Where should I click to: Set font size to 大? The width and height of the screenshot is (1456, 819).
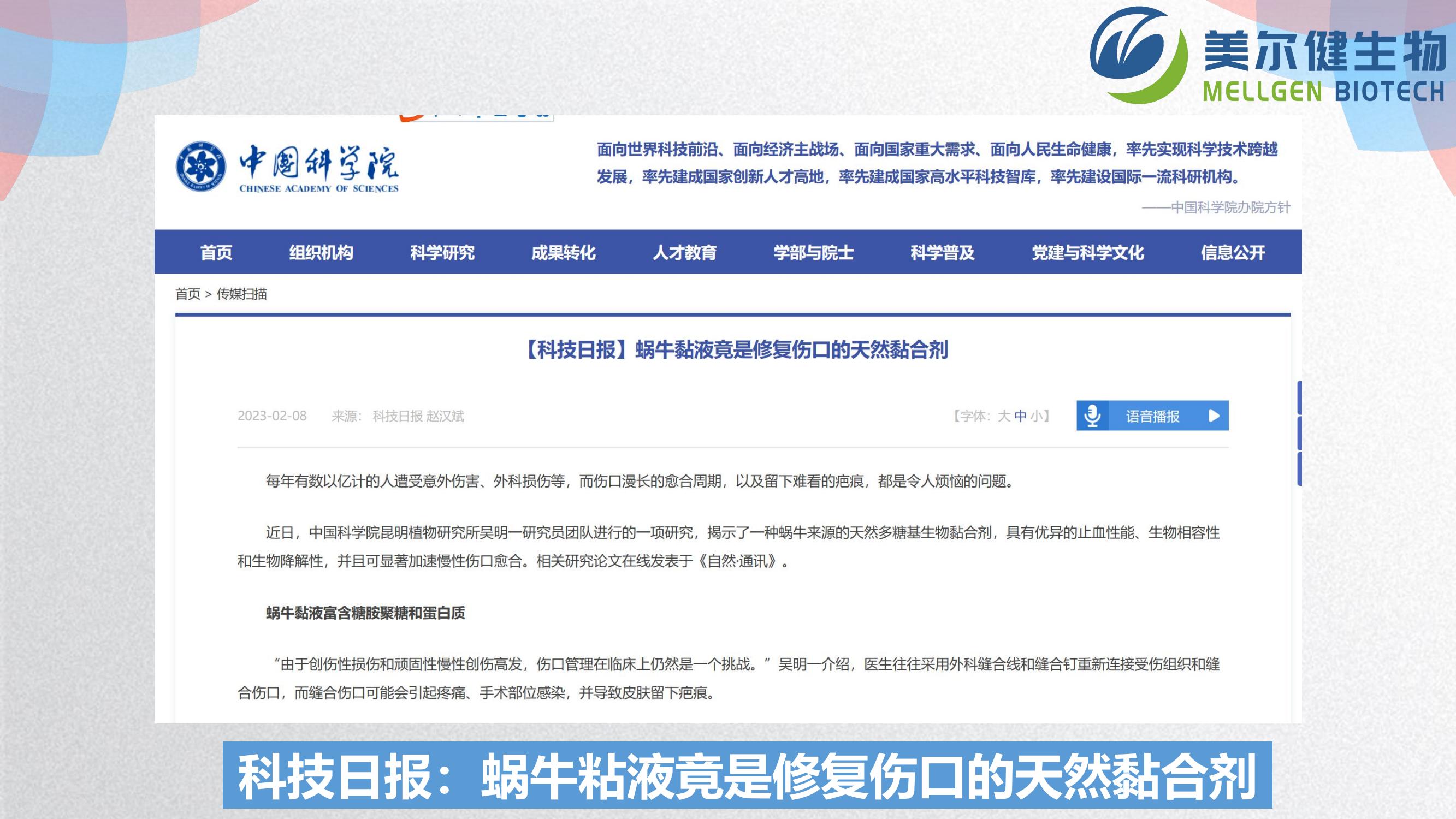coord(1004,416)
